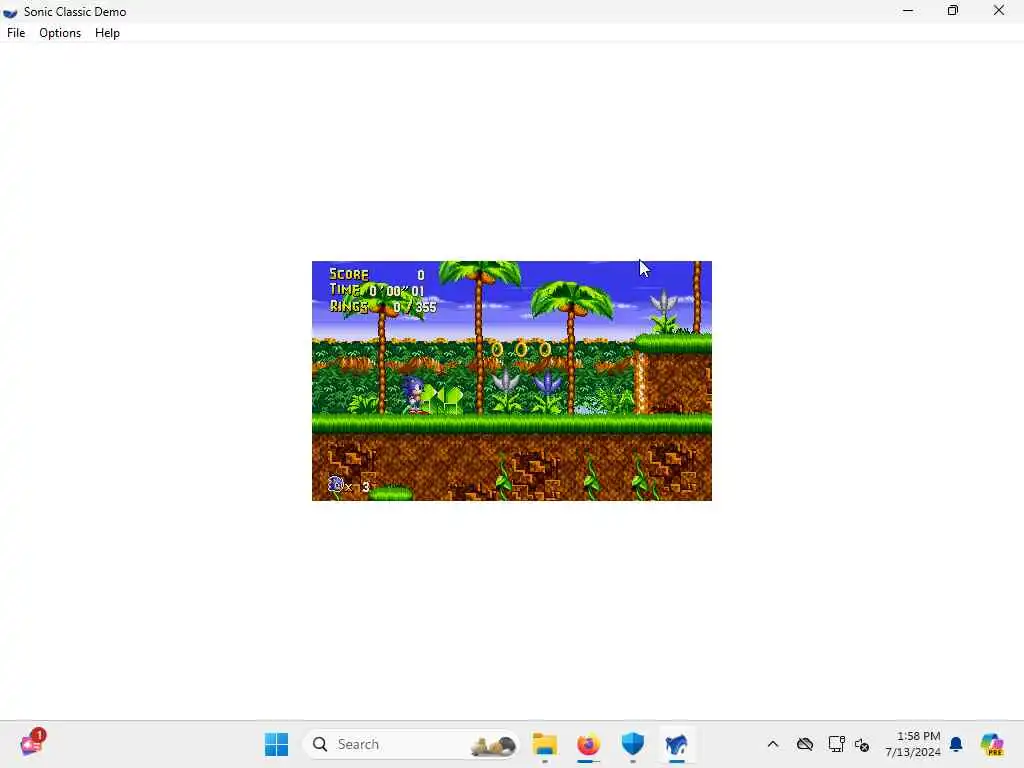Click the display/network tray icon
This screenshot has height=768, width=1024.
pyautogui.click(x=836, y=744)
